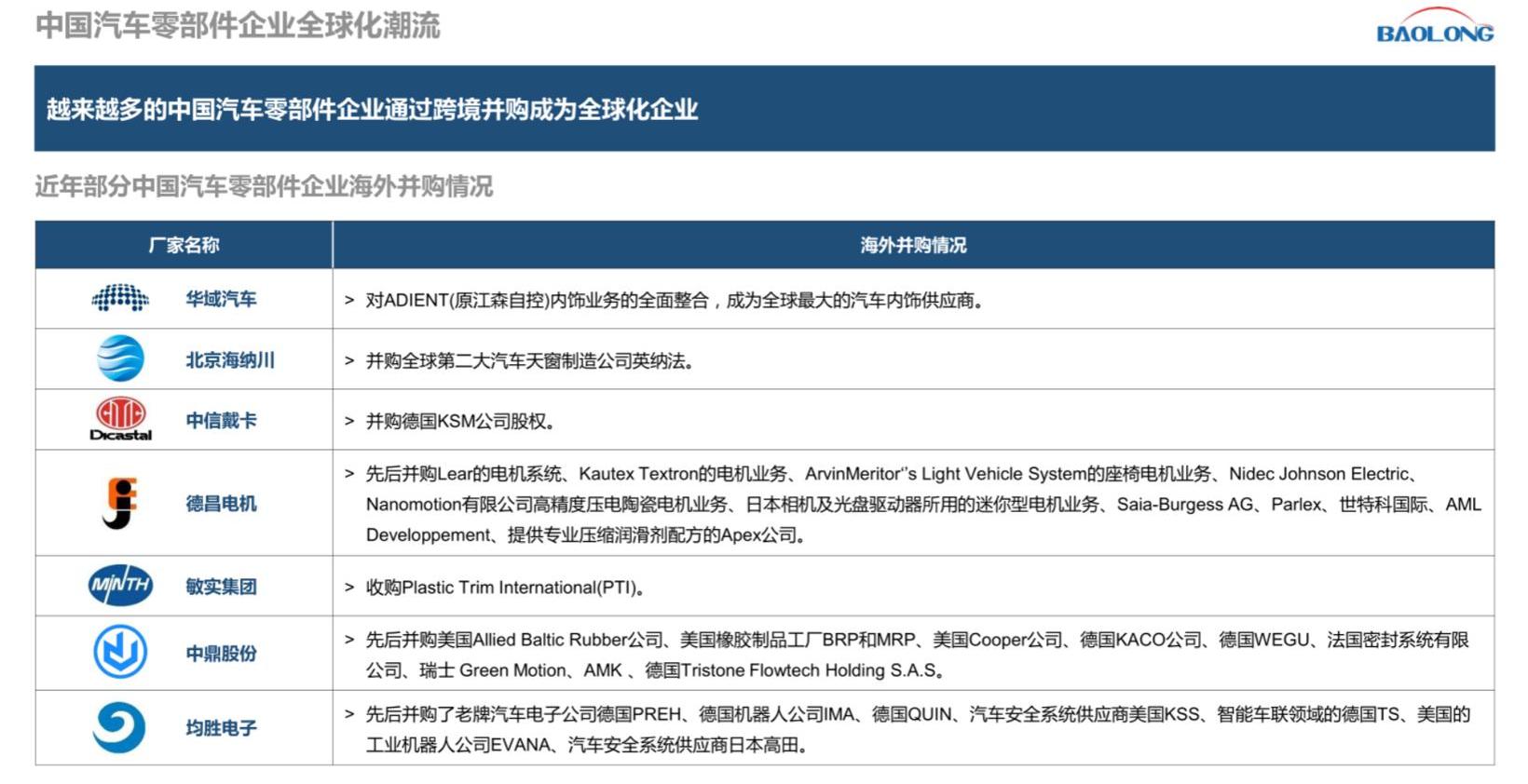
Task: Click the 北京海纳川 blue globe logo
Action: pyautogui.click(x=120, y=358)
